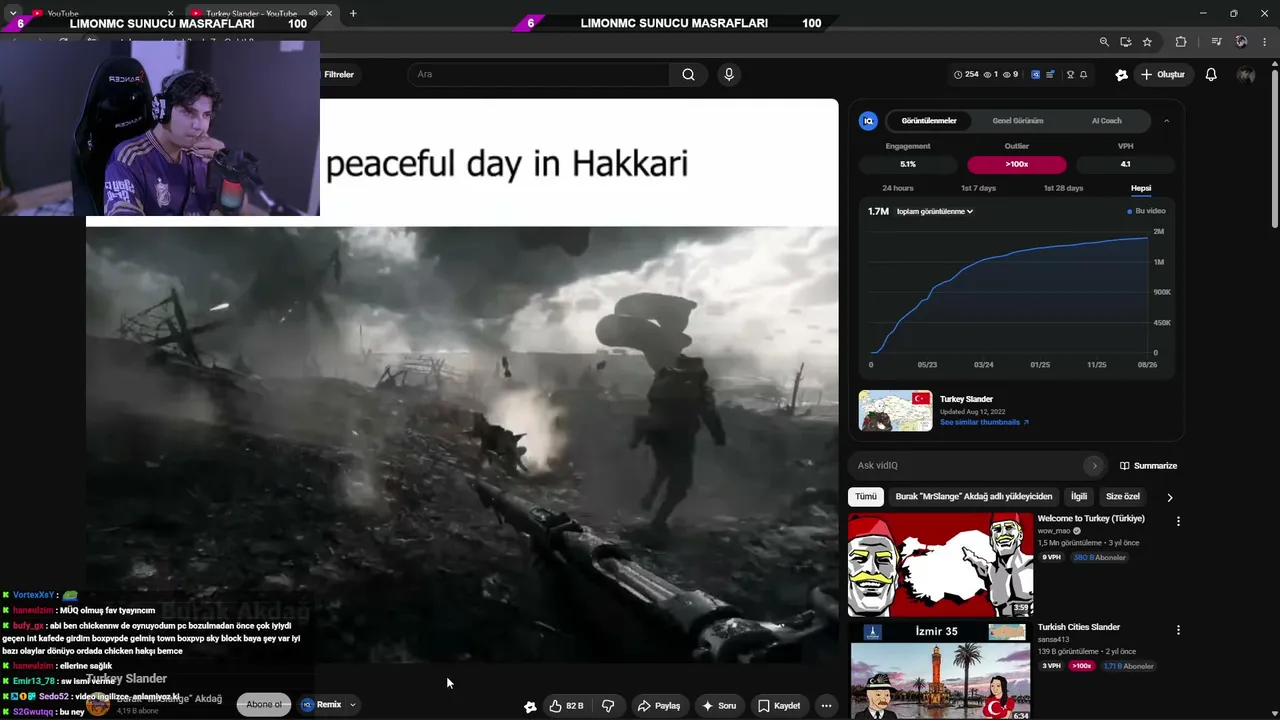Screen dimensions: 1280x720
Task: Open options for Turkish Cities Slander video
Action: 1178,630
